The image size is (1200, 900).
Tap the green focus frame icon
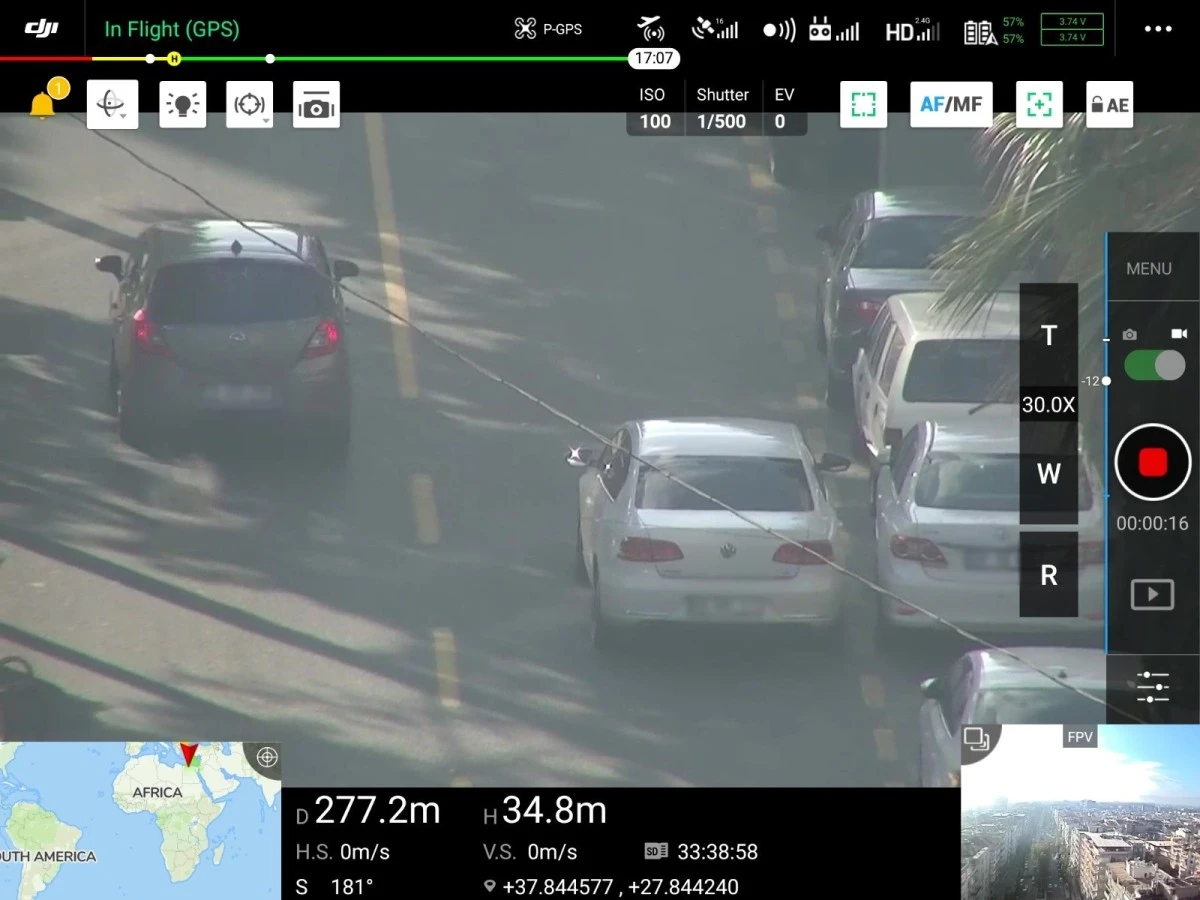coord(863,104)
